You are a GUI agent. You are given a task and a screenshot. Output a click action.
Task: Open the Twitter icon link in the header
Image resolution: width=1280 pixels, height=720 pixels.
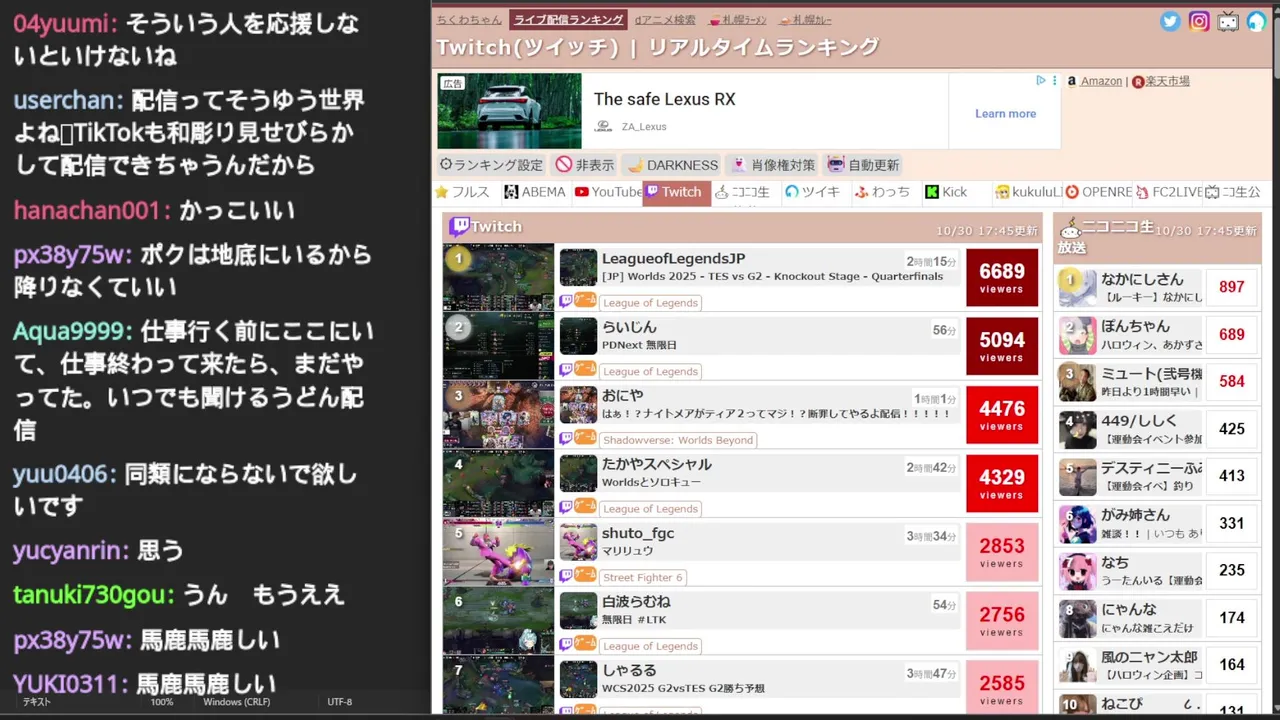(x=1170, y=21)
